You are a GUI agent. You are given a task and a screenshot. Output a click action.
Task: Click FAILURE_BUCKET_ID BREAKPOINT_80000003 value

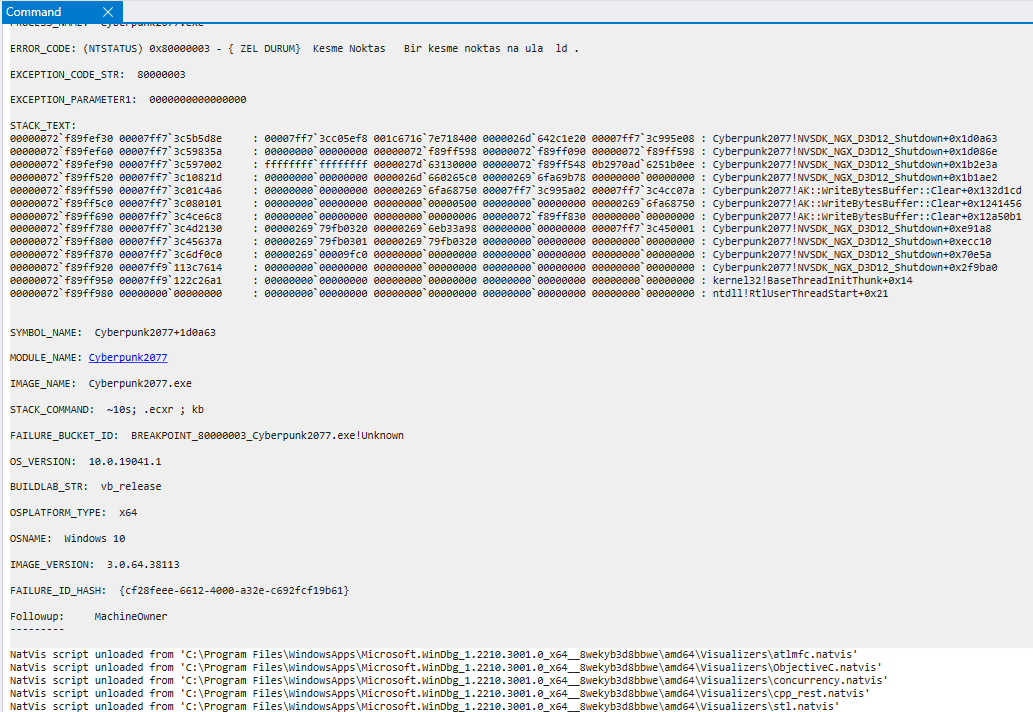267,435
